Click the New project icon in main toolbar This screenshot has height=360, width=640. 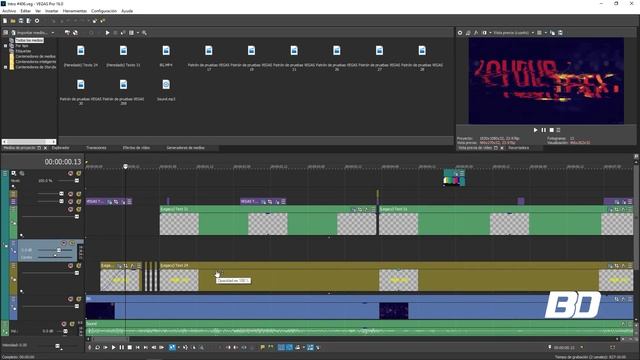tap(5, 20)
